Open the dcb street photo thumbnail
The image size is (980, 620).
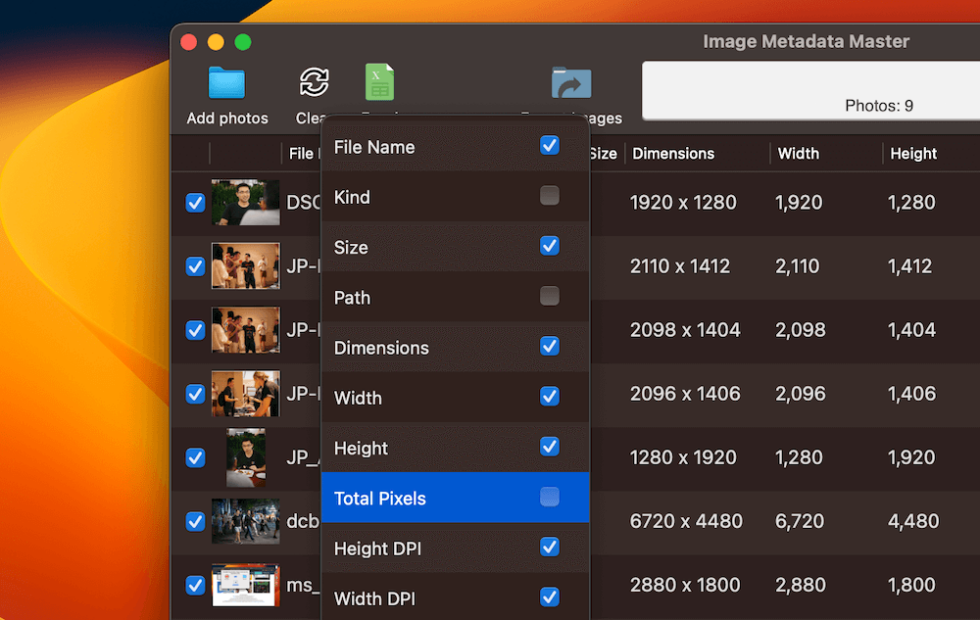246,521
